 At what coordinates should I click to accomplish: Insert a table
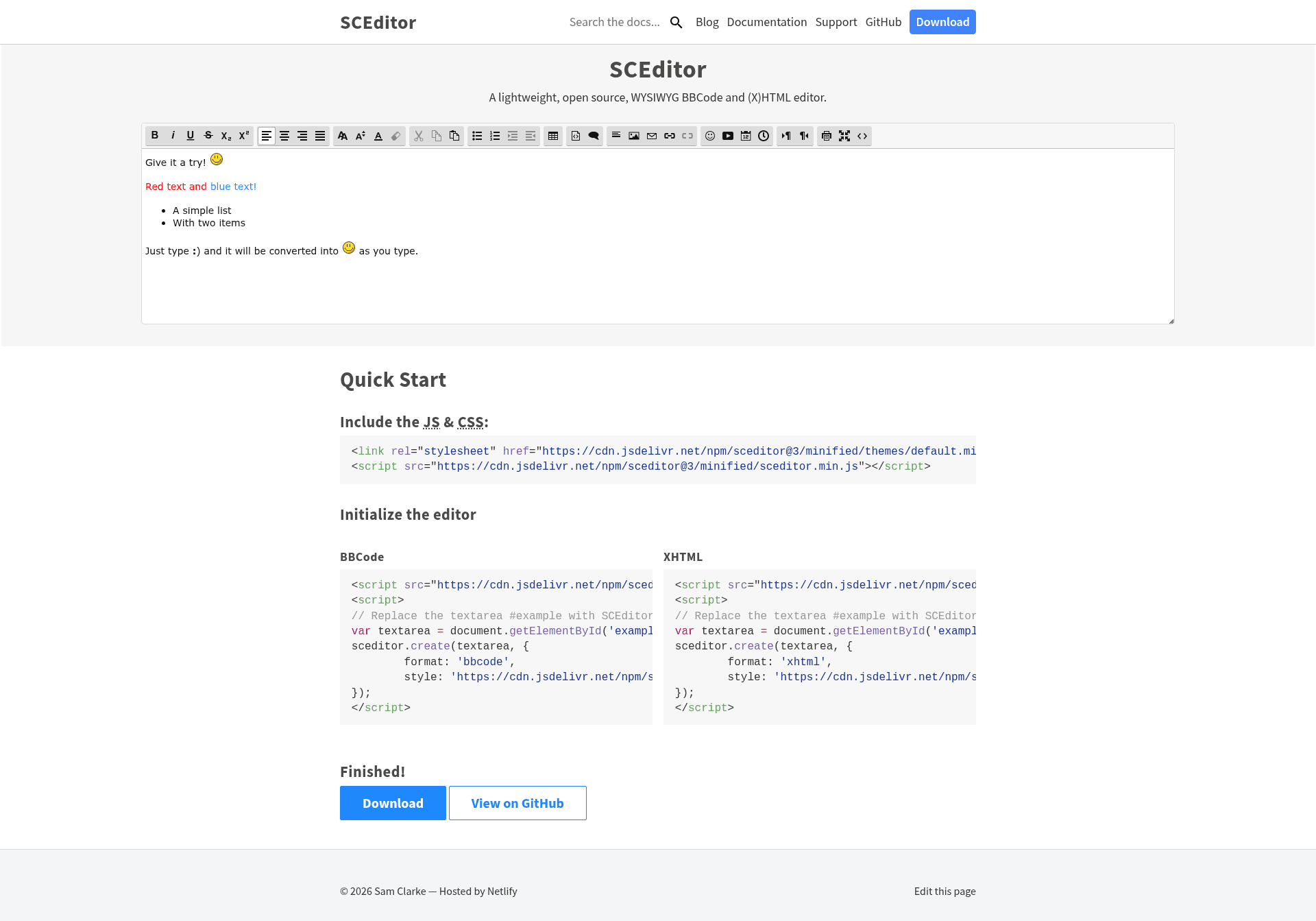(x=553, y=136)
